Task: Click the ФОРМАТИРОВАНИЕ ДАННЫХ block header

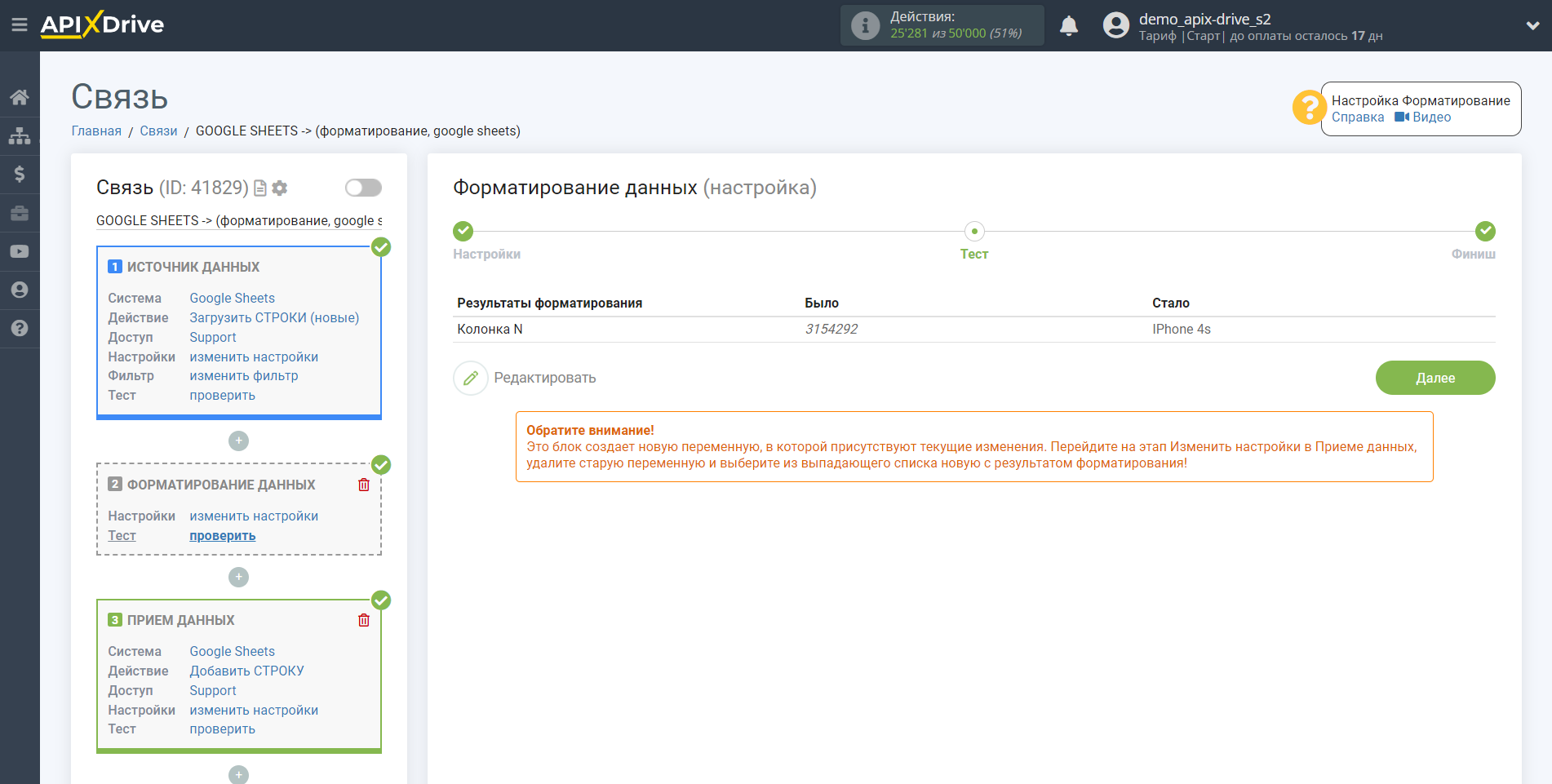Action: click(x=221, y=485)
